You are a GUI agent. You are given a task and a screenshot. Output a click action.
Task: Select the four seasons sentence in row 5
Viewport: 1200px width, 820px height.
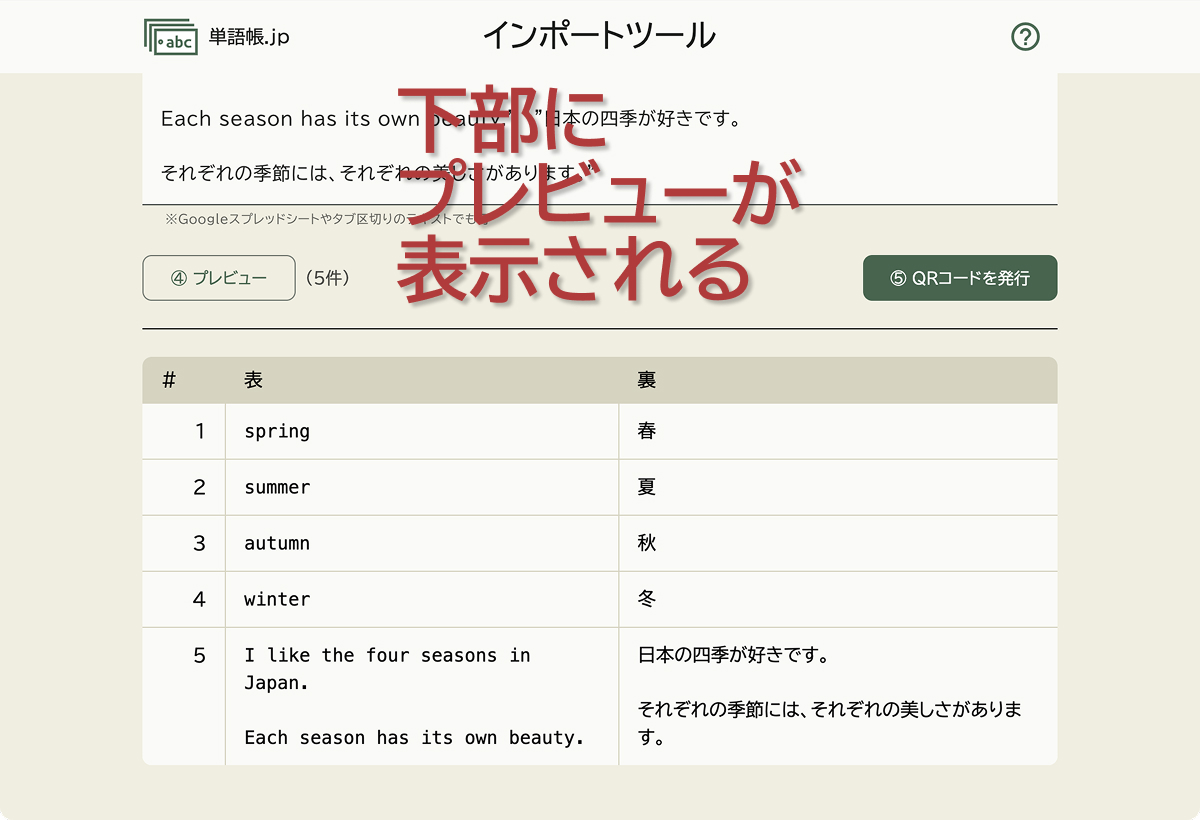pos(400,696)
